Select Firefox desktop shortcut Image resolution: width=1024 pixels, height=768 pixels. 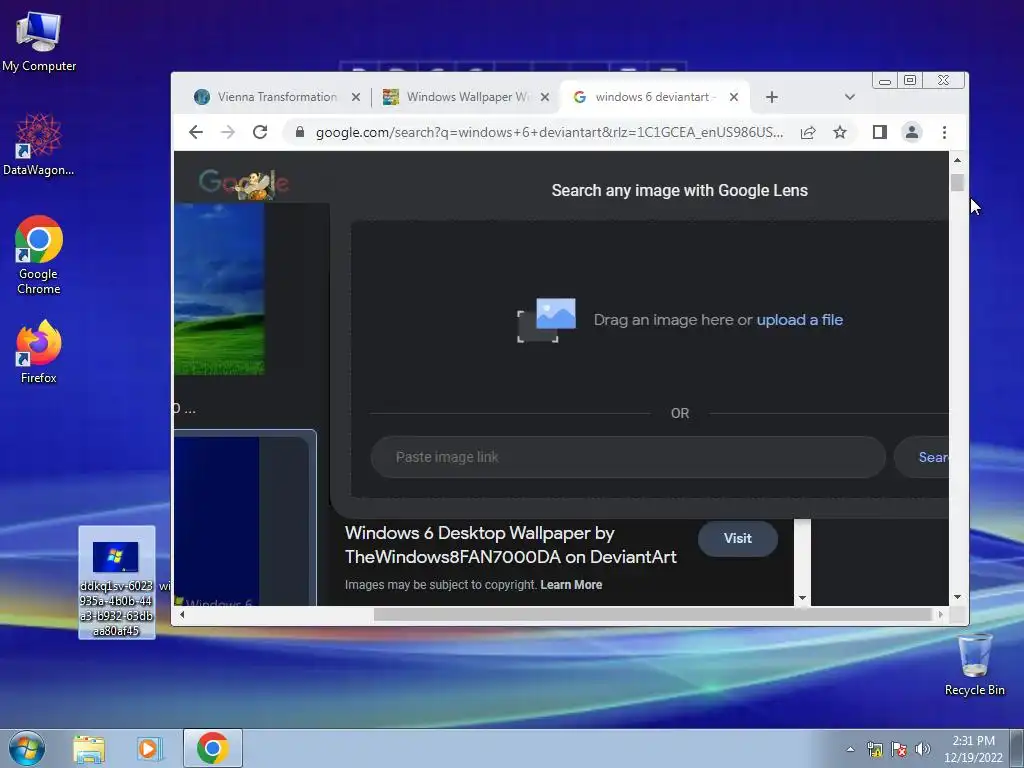tap(39, 352)
